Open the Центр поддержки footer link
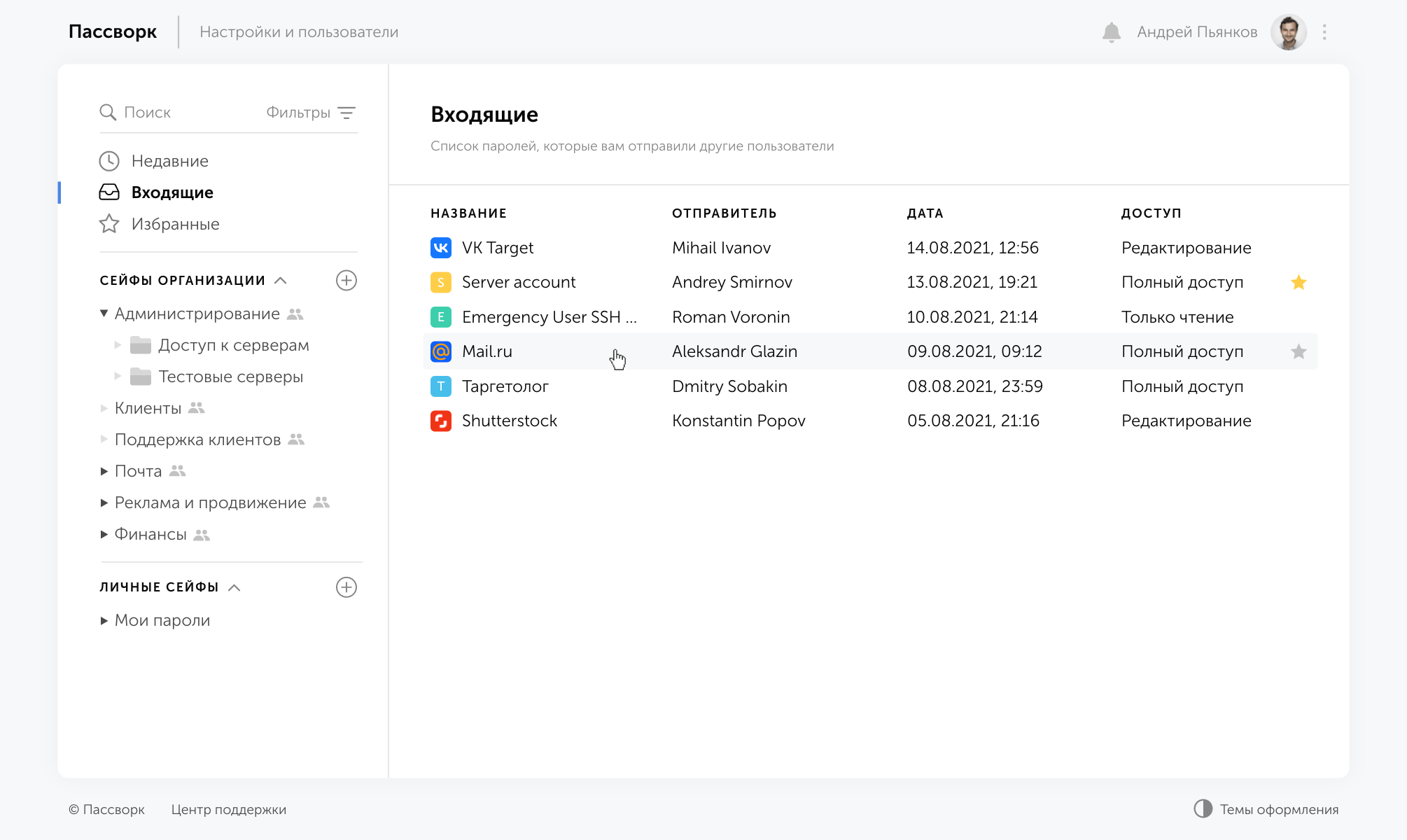This screenshot has width=1407, height=840. (x=228, y=810)
